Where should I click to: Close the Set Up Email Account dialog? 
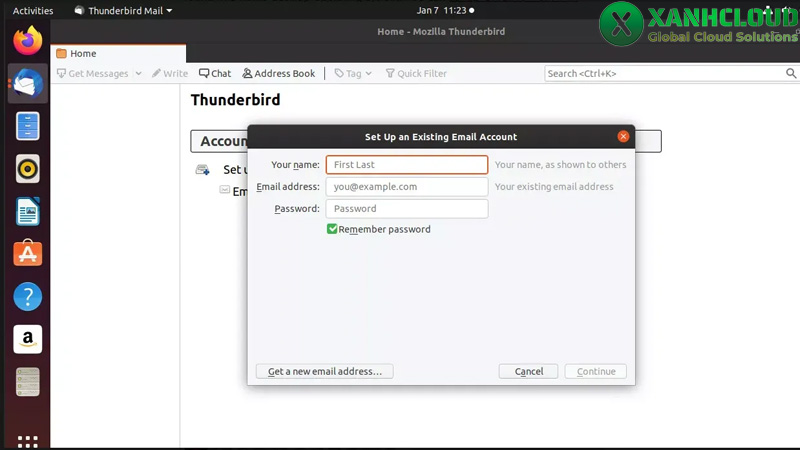tap(623, 136)
